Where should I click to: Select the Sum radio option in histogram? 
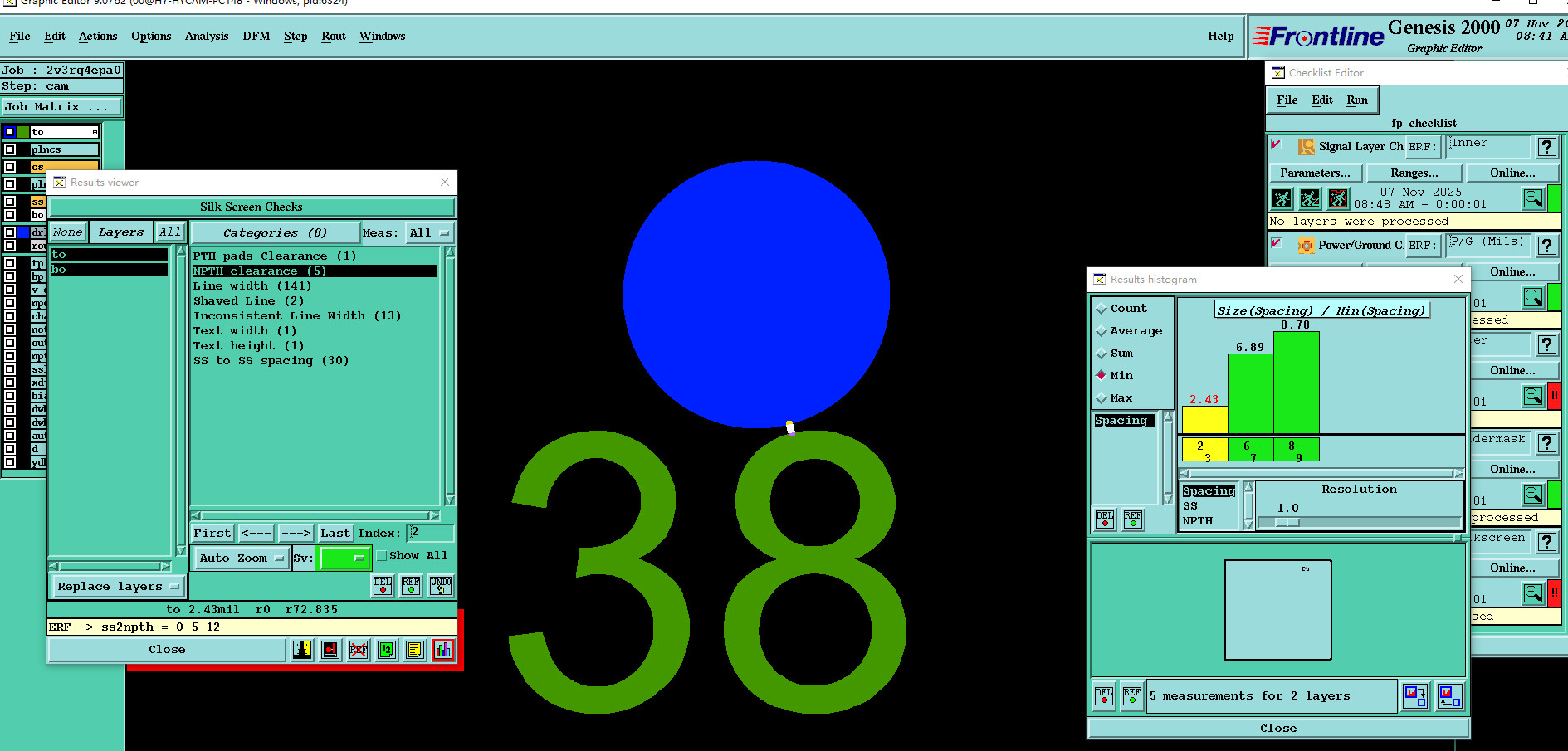[x=1102, y=354]
